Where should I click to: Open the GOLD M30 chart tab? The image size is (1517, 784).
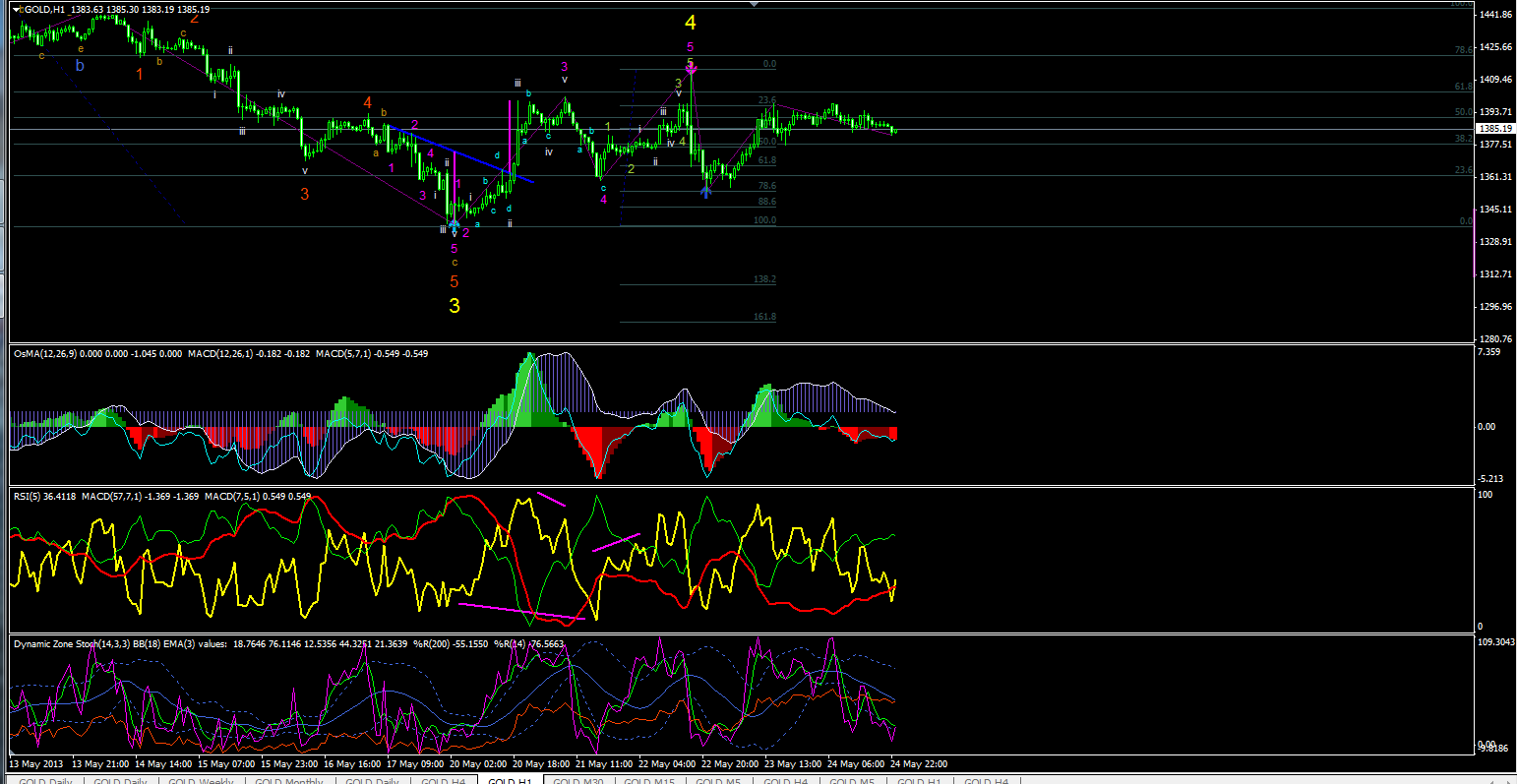pyautogui.click(x=578, y=781)
